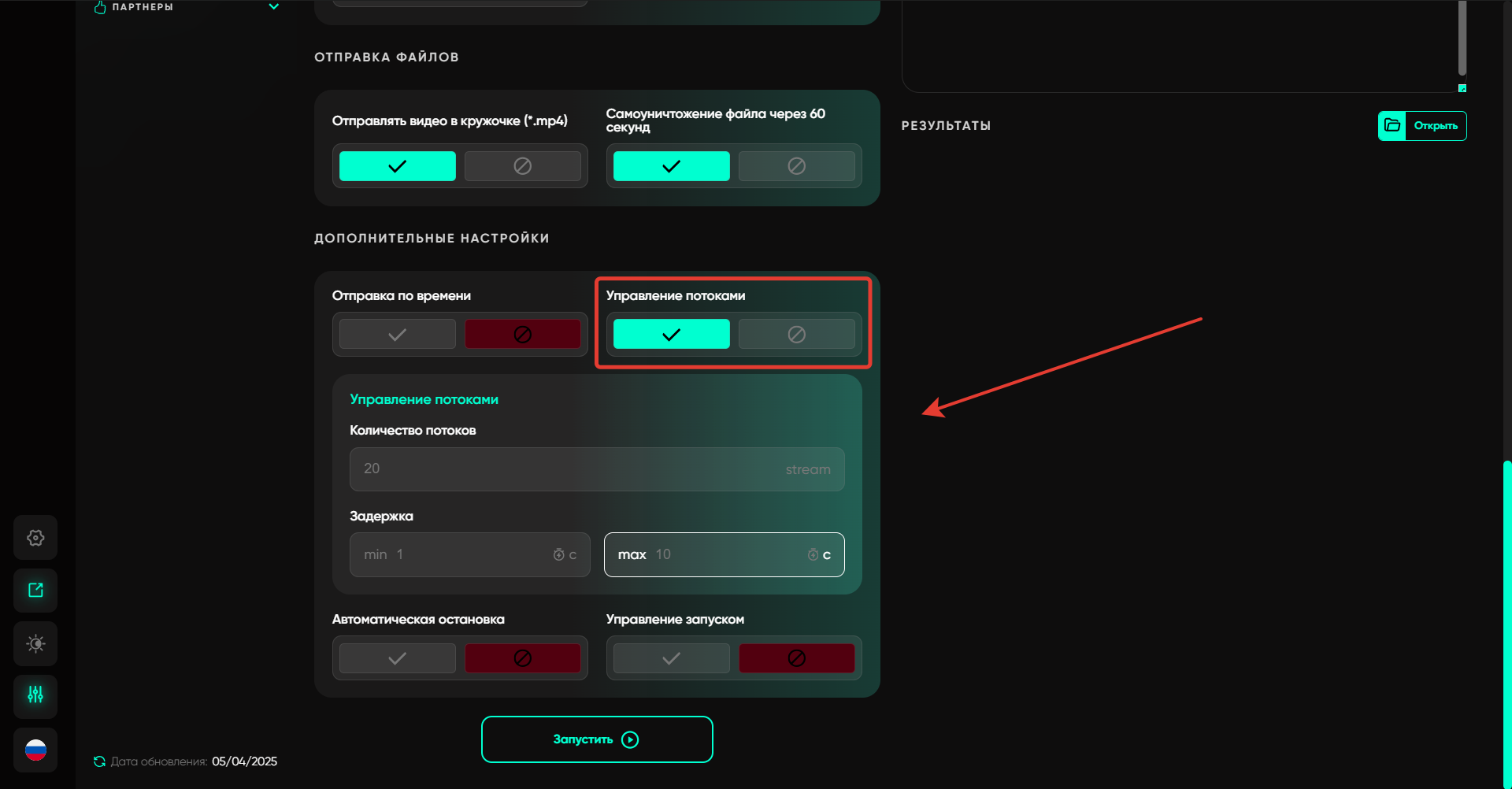This screenshot has width=1512, height=789.
Task: Toggle the theme brightness sun icon
Action: (35, 643)
